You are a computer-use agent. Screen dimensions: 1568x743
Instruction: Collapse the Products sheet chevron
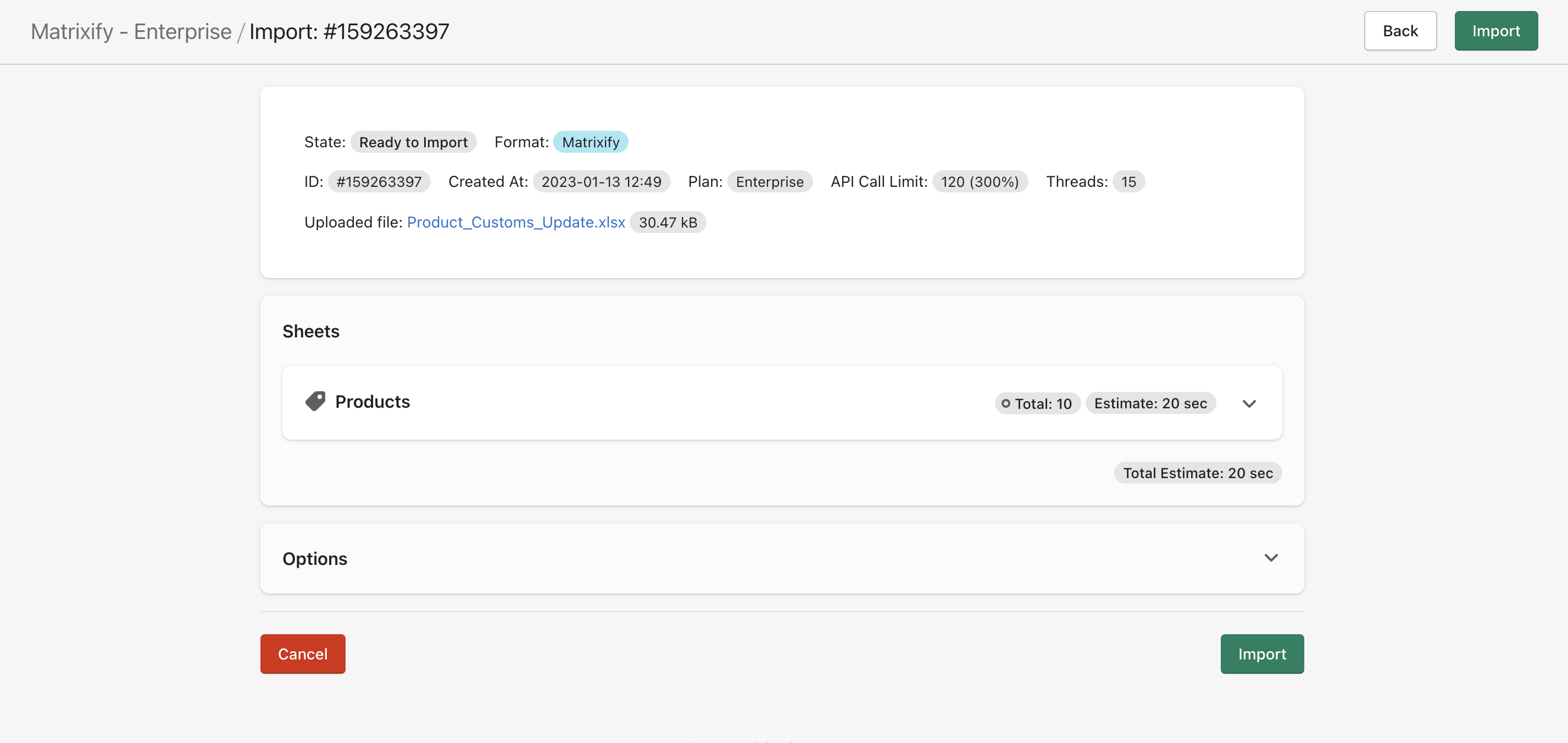point(1249,403)
